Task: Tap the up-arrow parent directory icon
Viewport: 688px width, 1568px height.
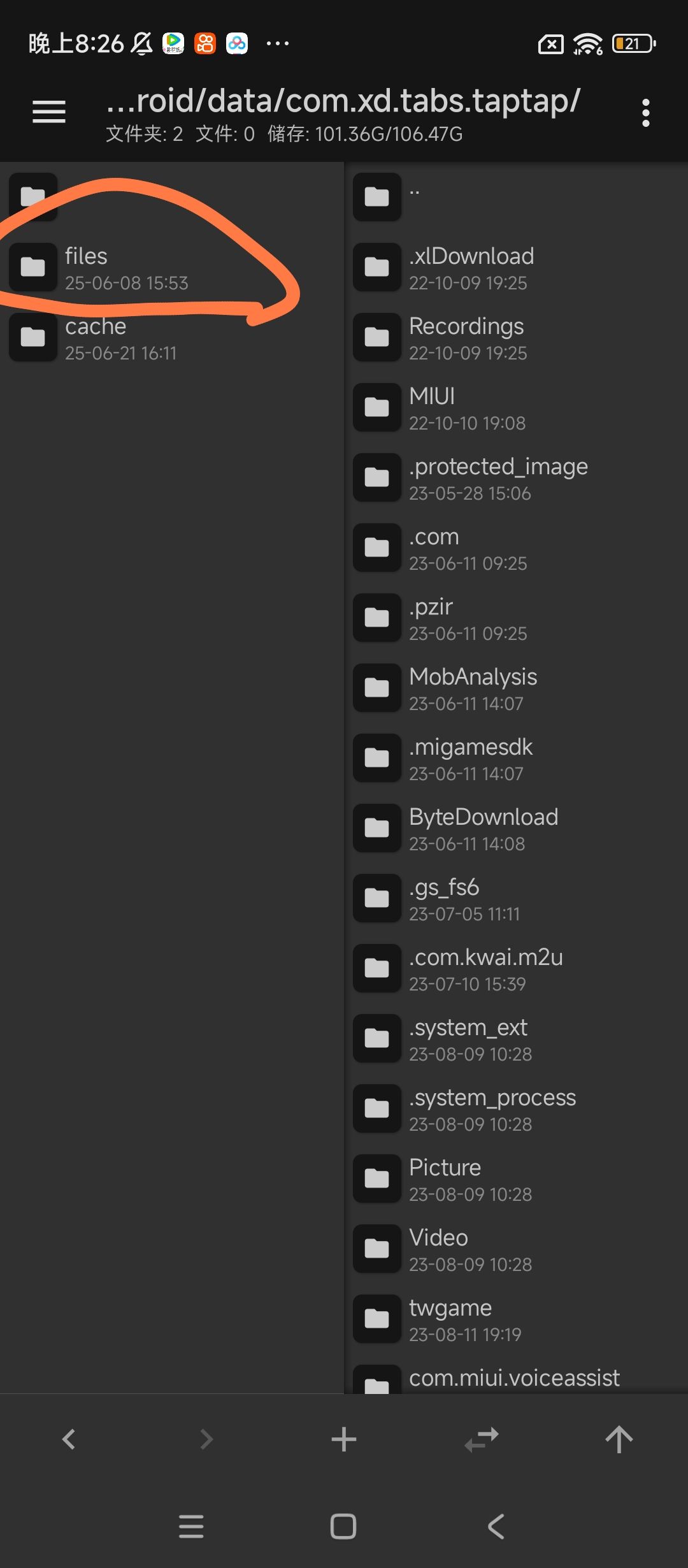Action: 619,1439
